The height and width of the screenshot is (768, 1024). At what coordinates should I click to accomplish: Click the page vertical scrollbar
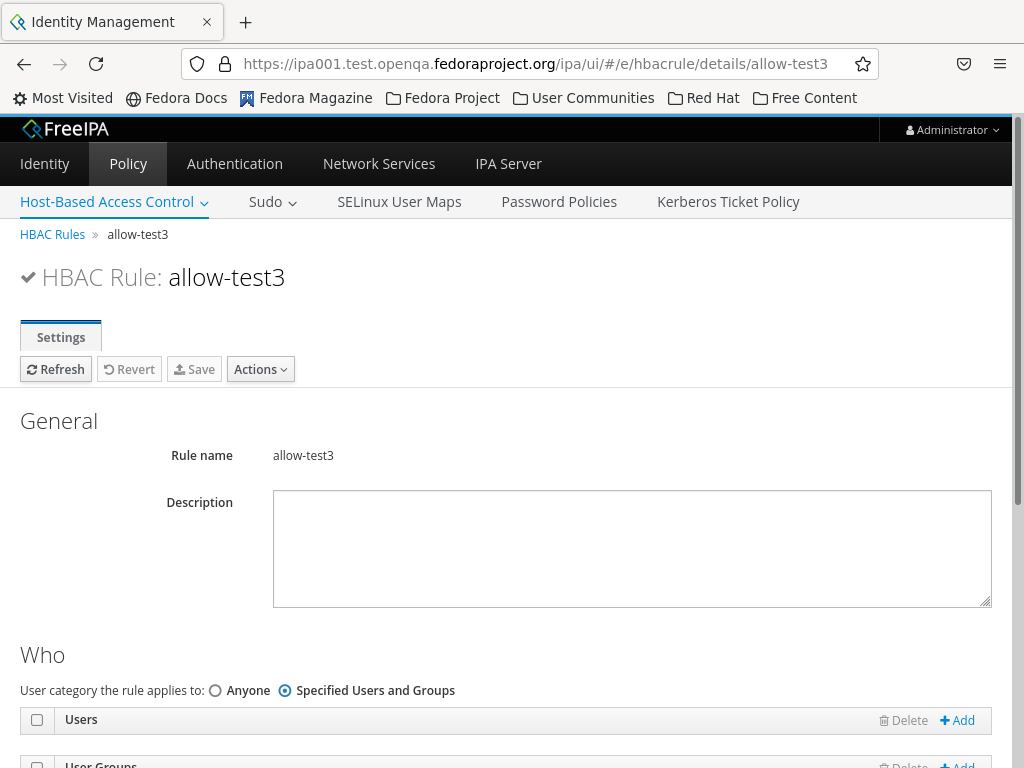pyautogui.click(x=1018, y=310)
